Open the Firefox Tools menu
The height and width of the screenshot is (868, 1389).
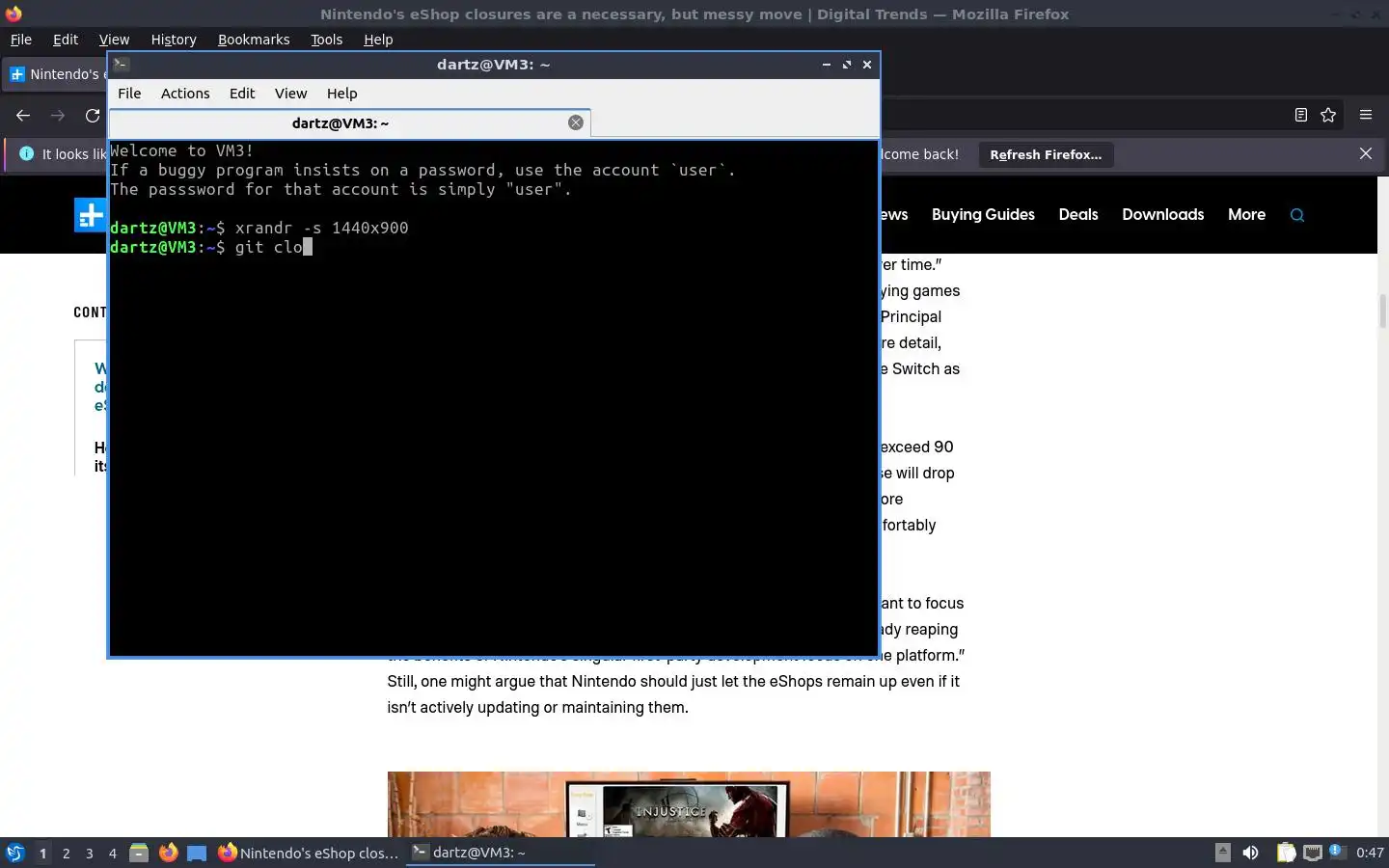tap(326, 40)
